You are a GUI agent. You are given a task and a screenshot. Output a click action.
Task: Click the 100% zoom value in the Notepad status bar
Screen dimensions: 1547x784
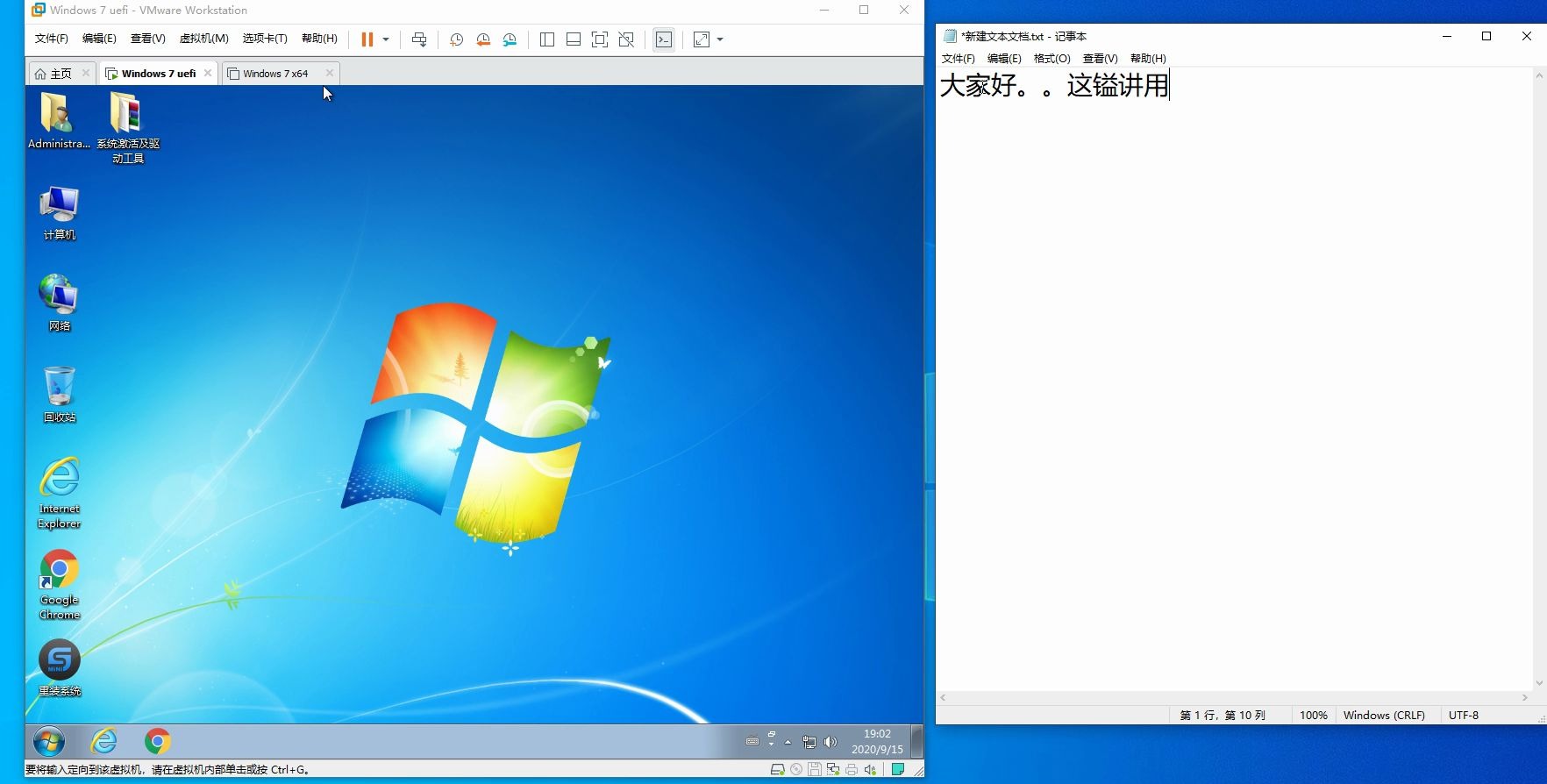[x=1313, y=716]
